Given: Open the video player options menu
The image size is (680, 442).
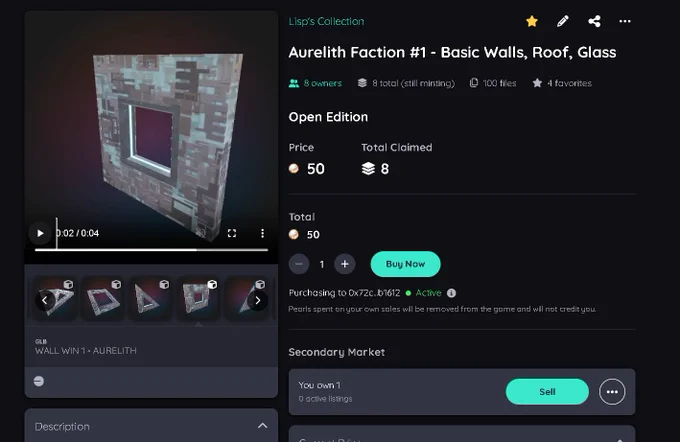Looking at the screenshot, I should click(x=262, y=233).
